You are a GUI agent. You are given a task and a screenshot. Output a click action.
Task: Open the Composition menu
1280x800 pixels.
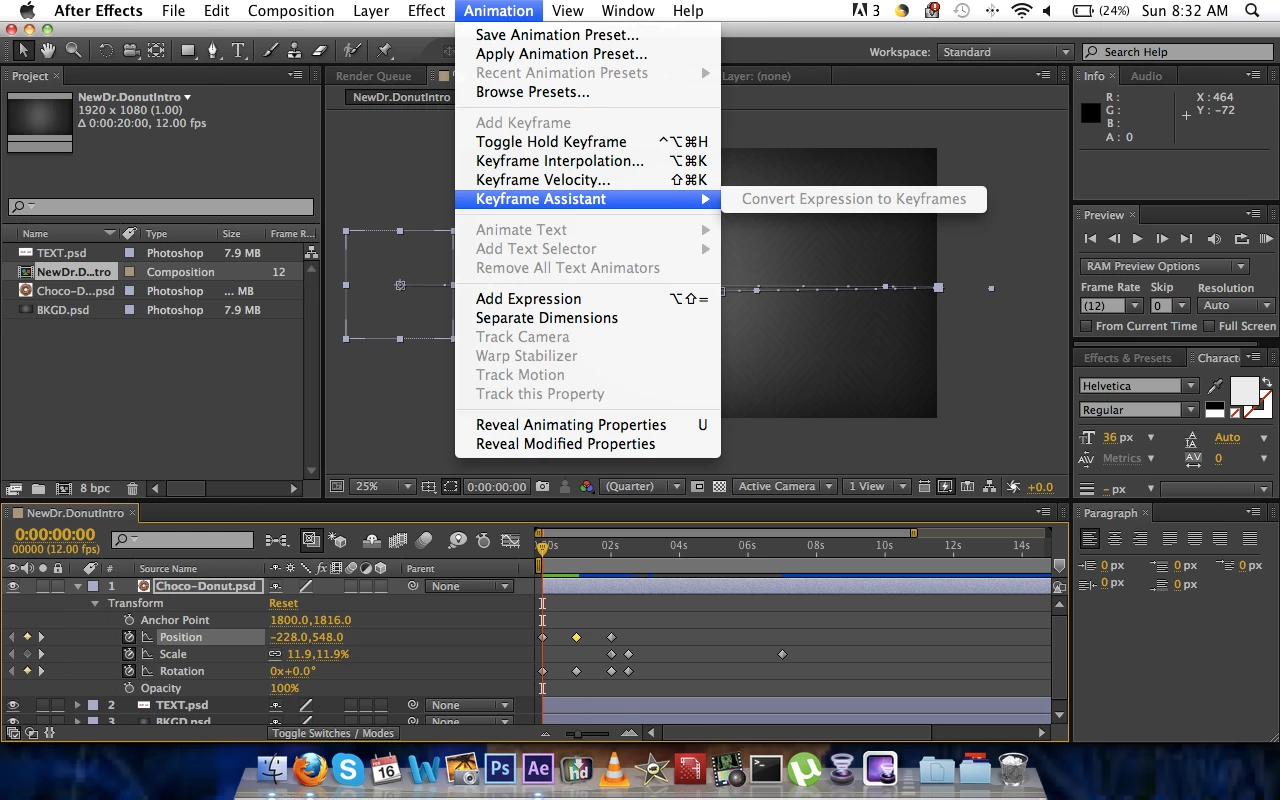(x=291, y=11)
